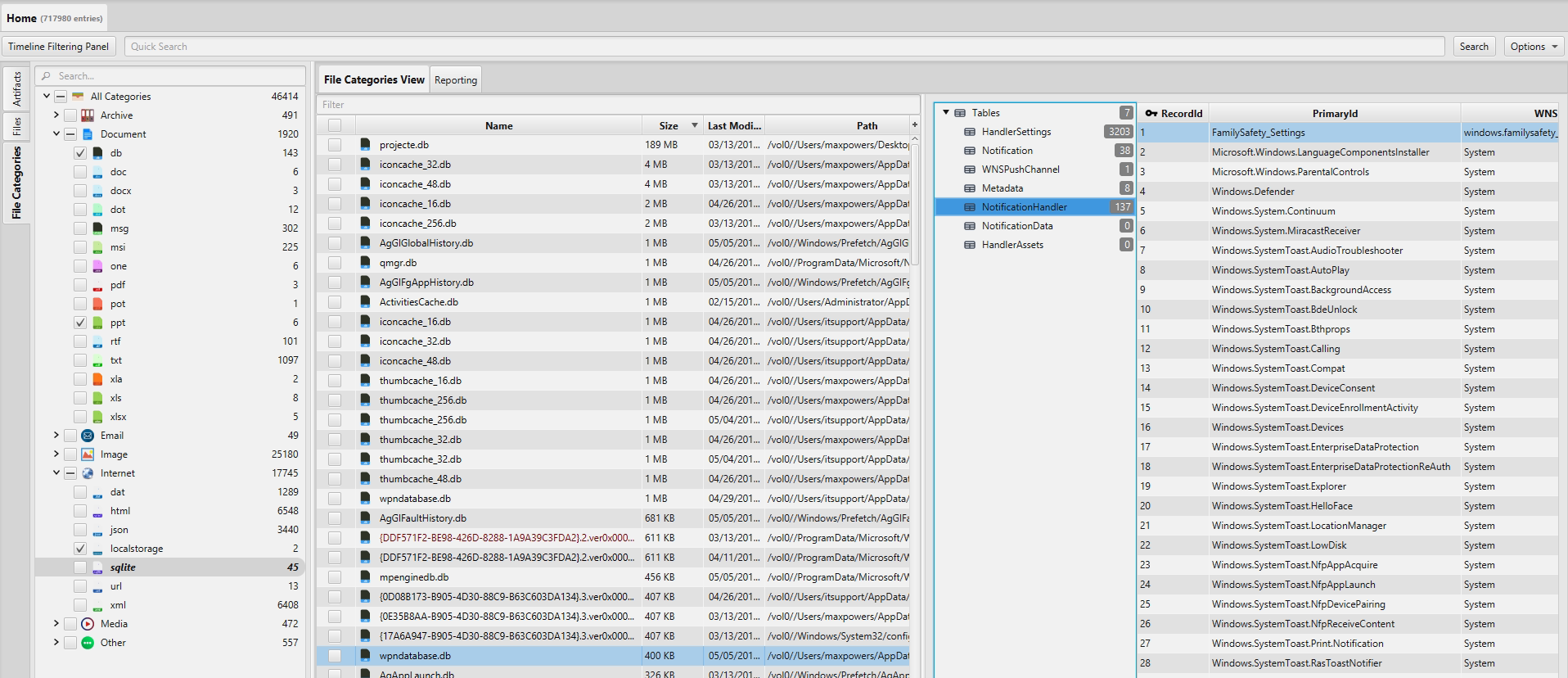The height and width of the screenshot is (678, 1568).
Task: Click the Image category picture icon
Action: [88, 454]
